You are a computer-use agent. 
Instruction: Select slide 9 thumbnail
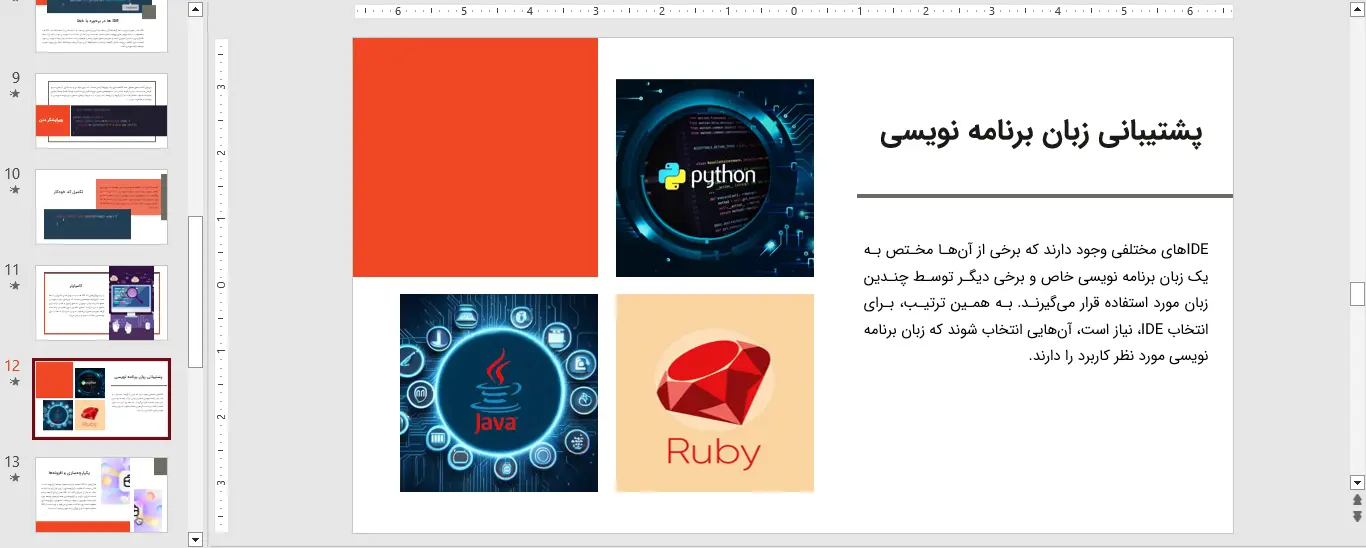click(x=101, y=111)
